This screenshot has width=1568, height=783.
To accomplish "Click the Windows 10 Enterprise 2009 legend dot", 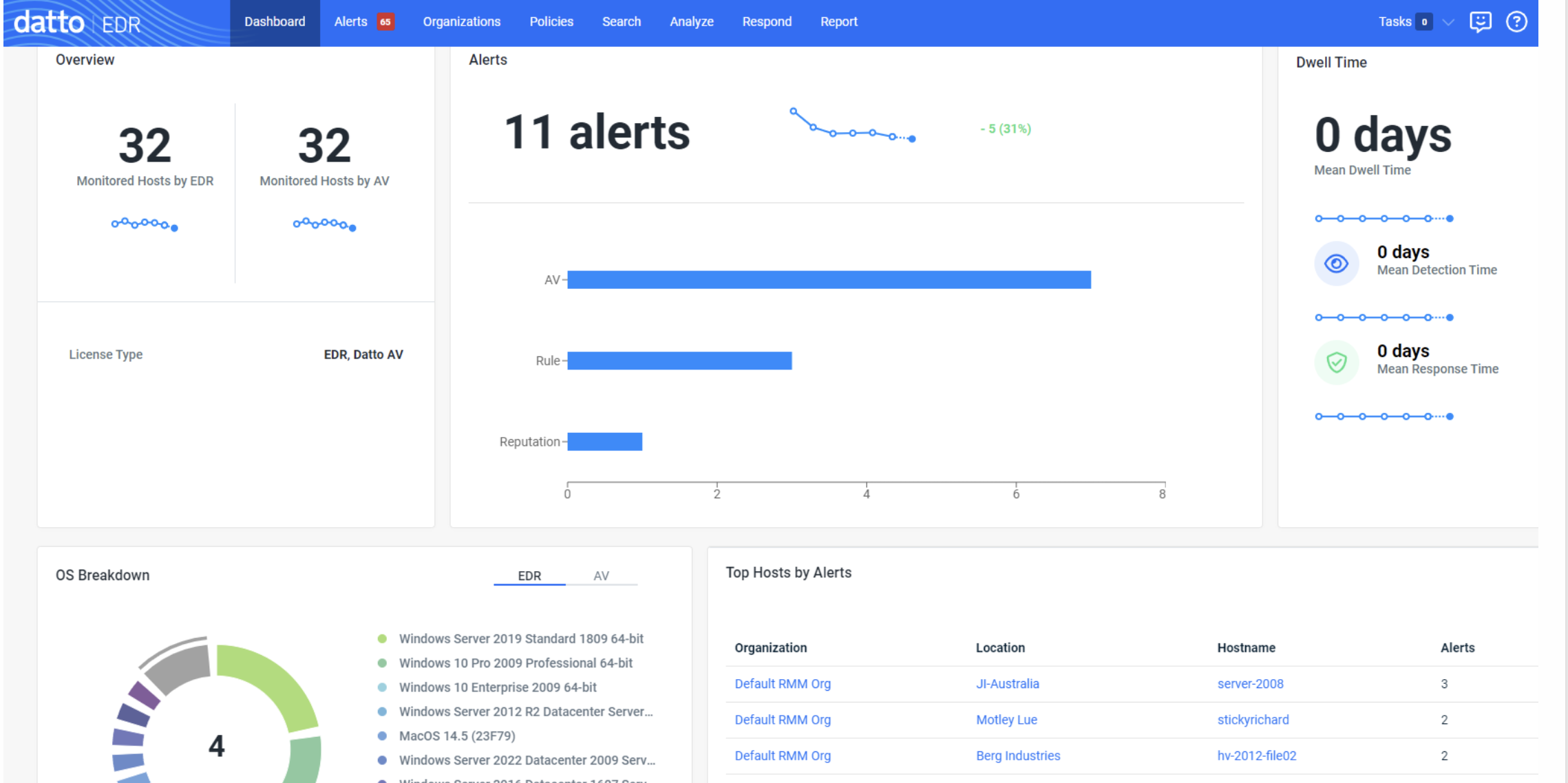I will point(383,687).
